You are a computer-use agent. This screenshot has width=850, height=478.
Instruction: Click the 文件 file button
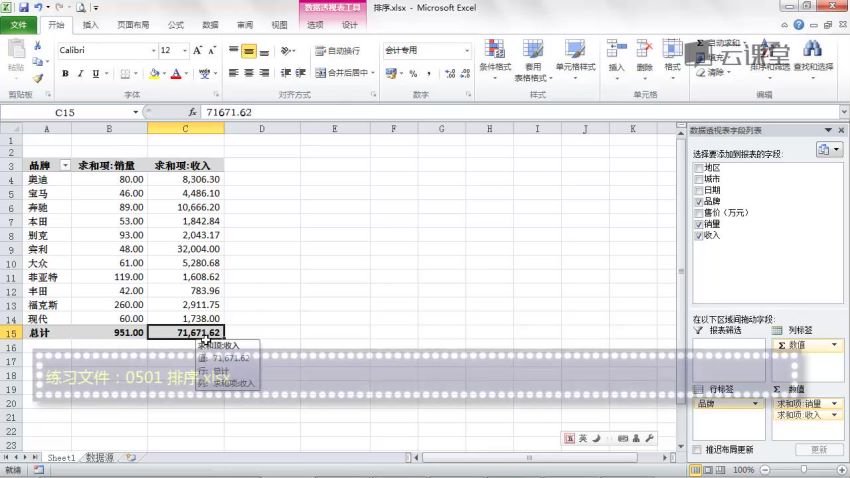(19, 25)
